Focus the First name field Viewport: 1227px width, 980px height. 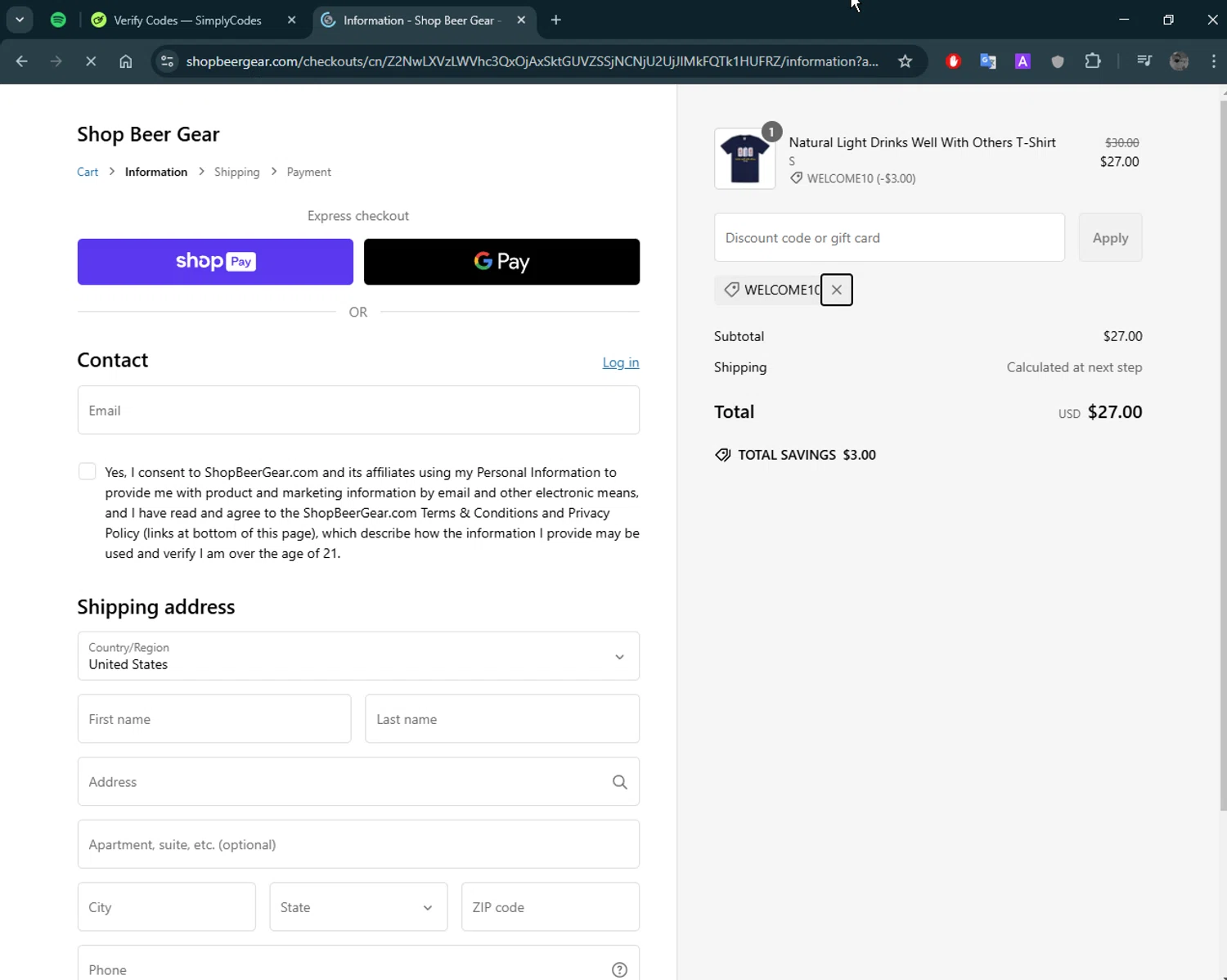(214, 719)
